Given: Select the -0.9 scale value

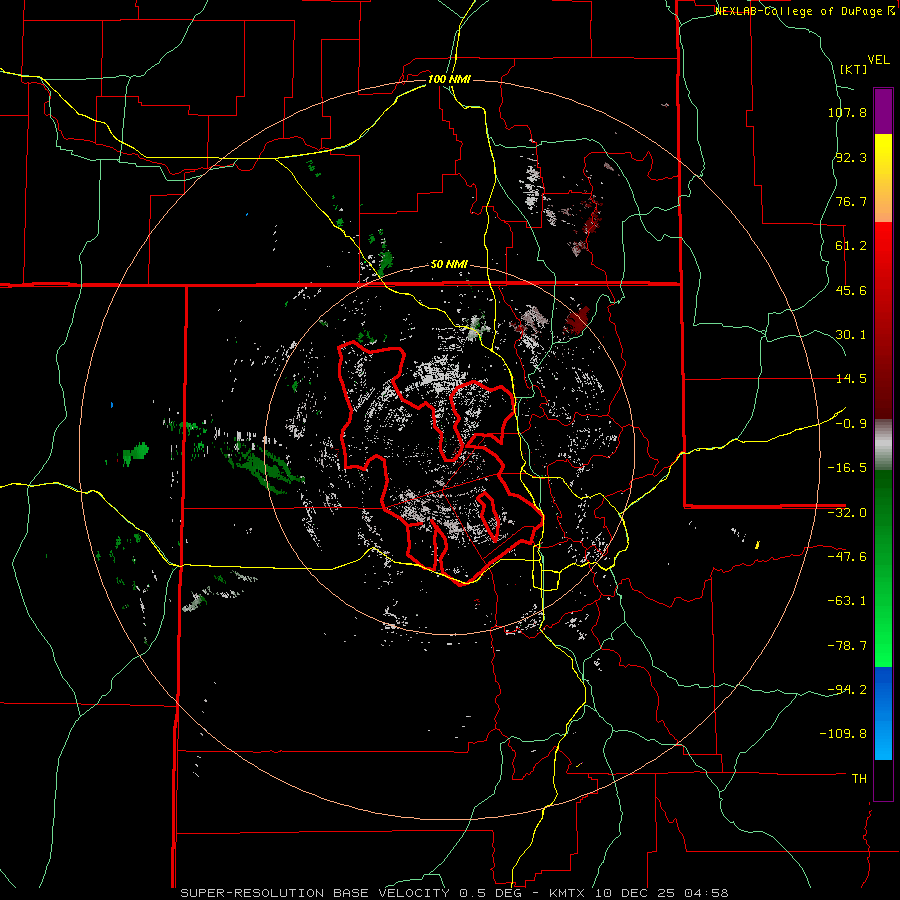Looking at the screenshot, I should (851, 424).
